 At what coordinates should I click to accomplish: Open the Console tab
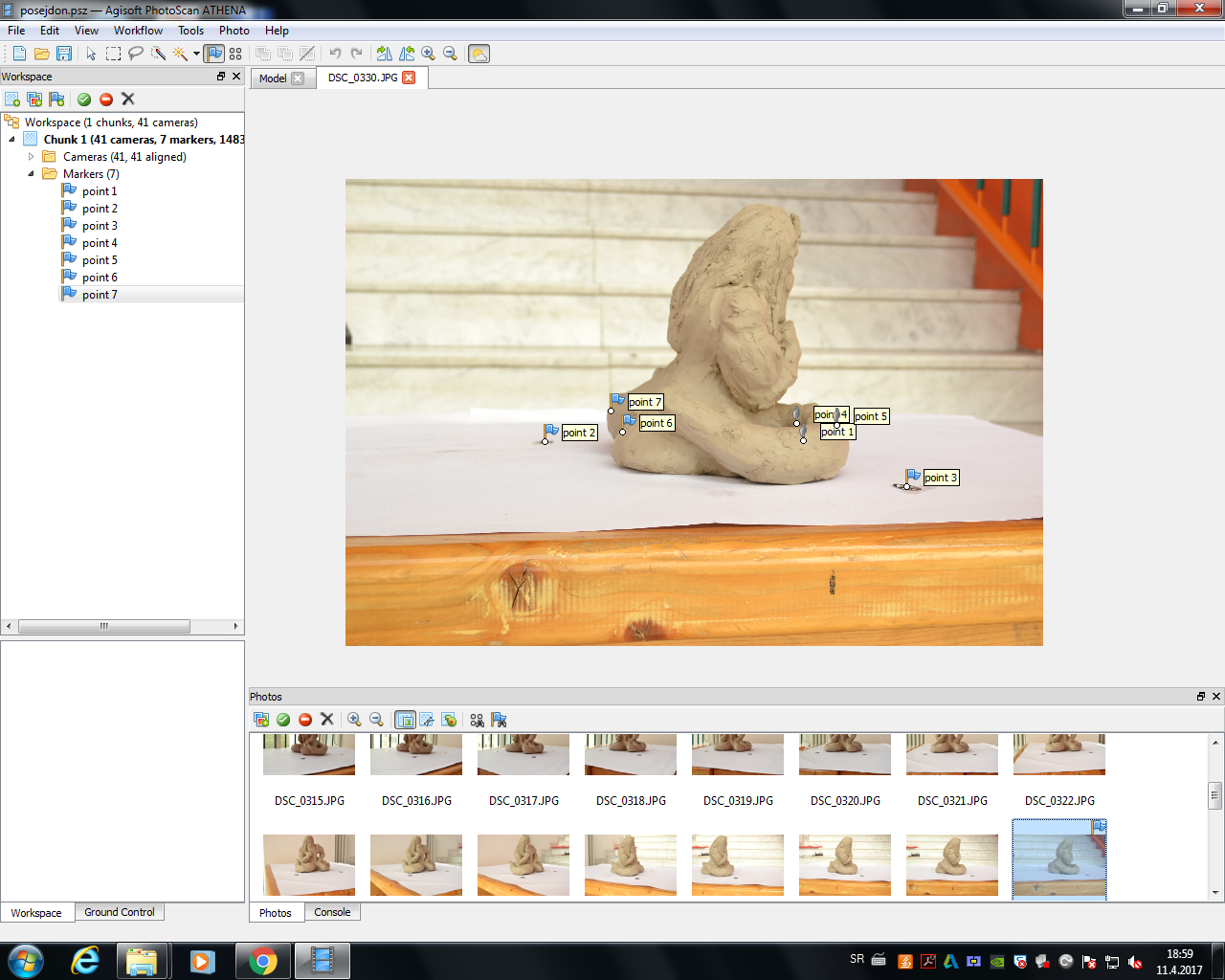point(332,912)
